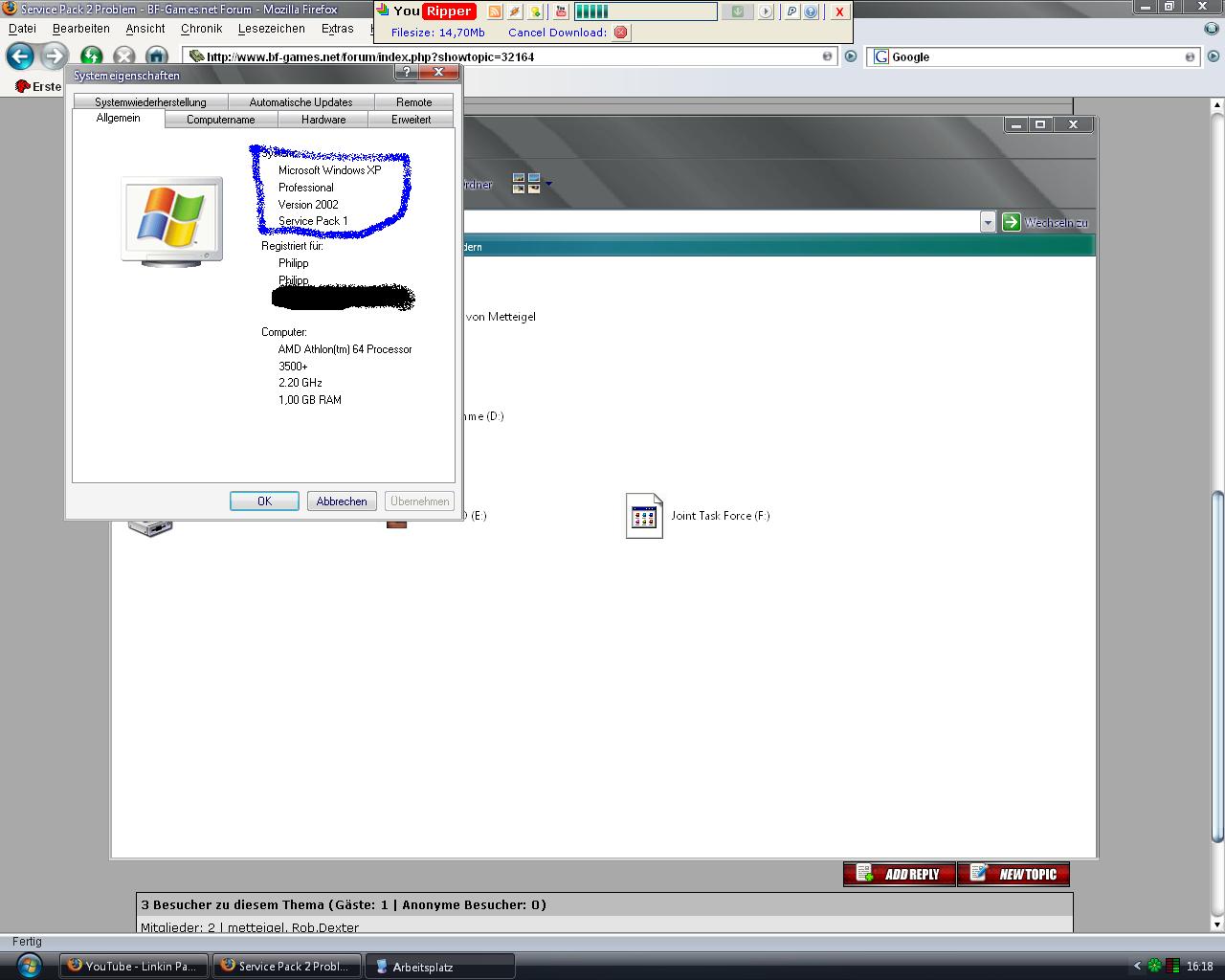Expand hidden tray icons arrow

(x=1137, y=967)
